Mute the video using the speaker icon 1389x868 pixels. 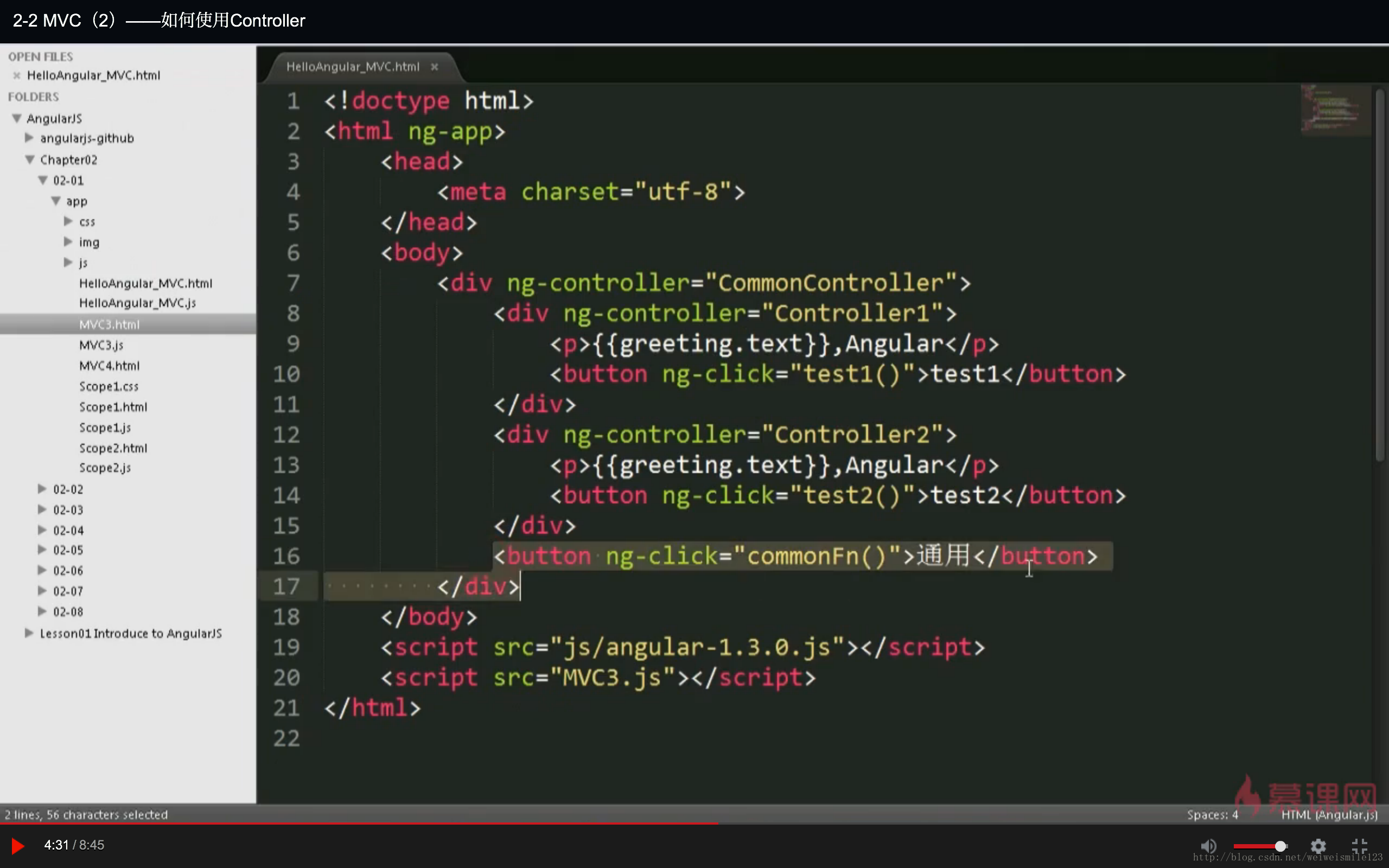coord(1208,846)
